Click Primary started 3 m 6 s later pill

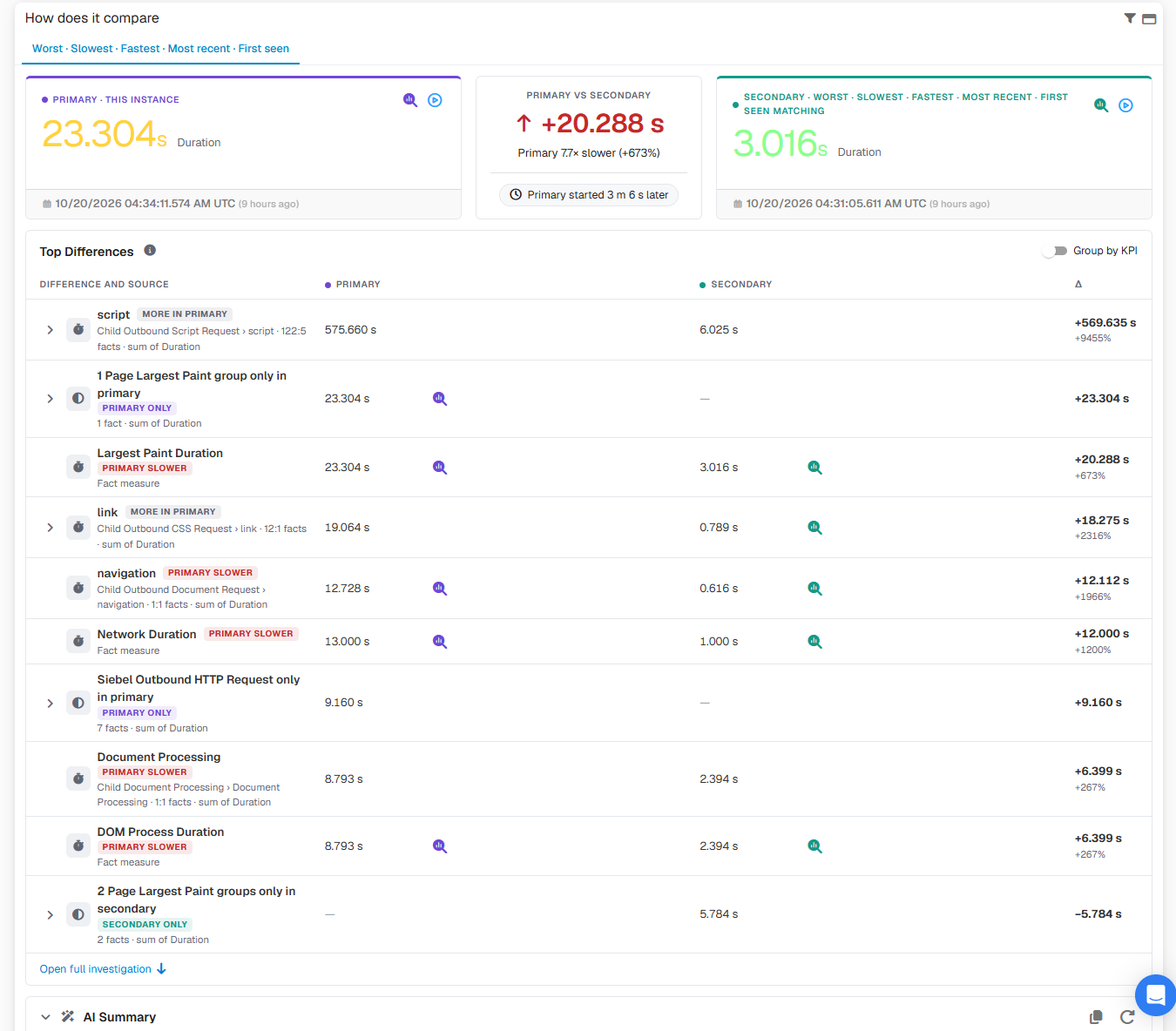coord(589,195)
